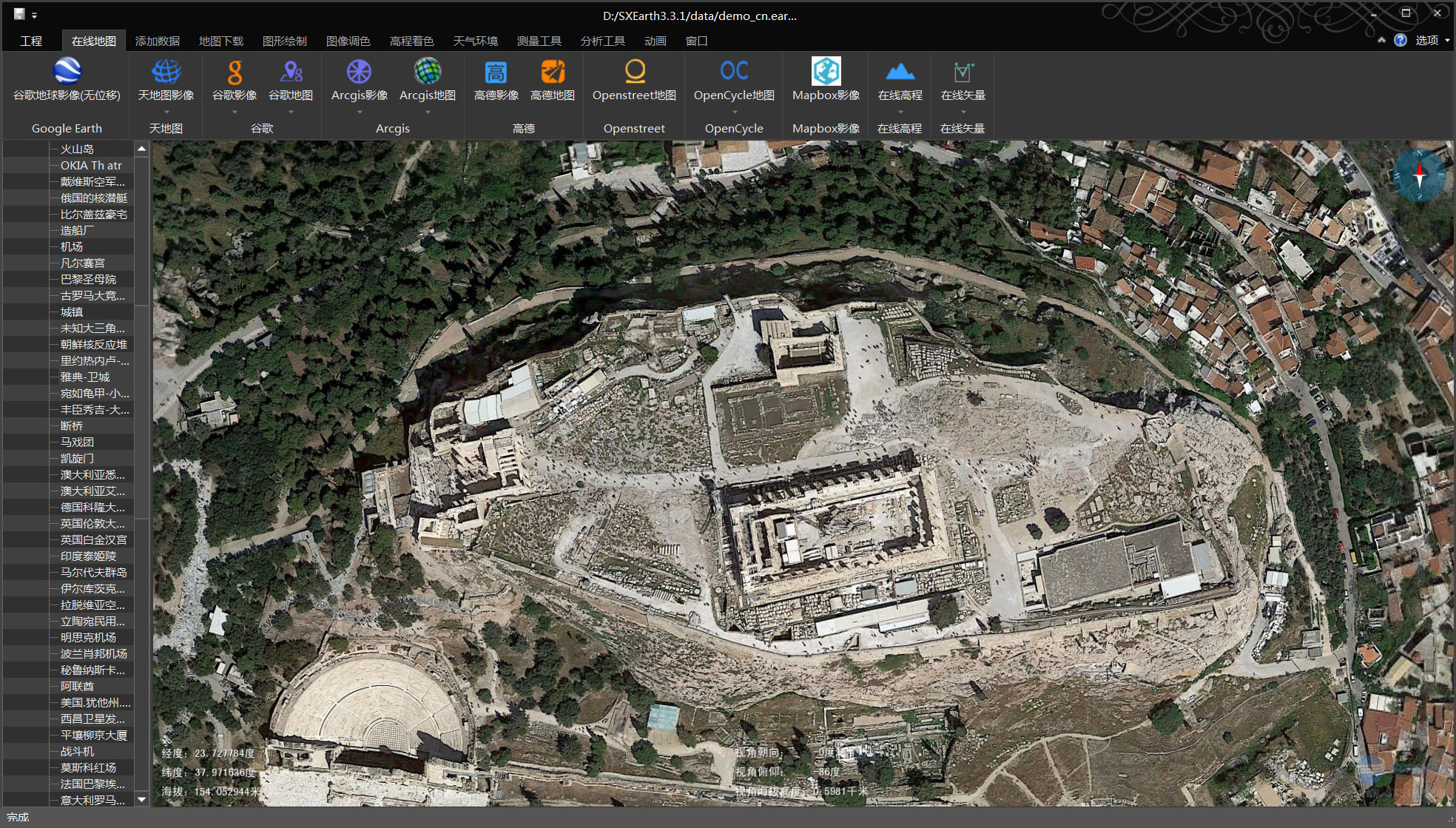Select 造船厂 in the list
This screenshot has height=828, width=1456.
point(77,230)
